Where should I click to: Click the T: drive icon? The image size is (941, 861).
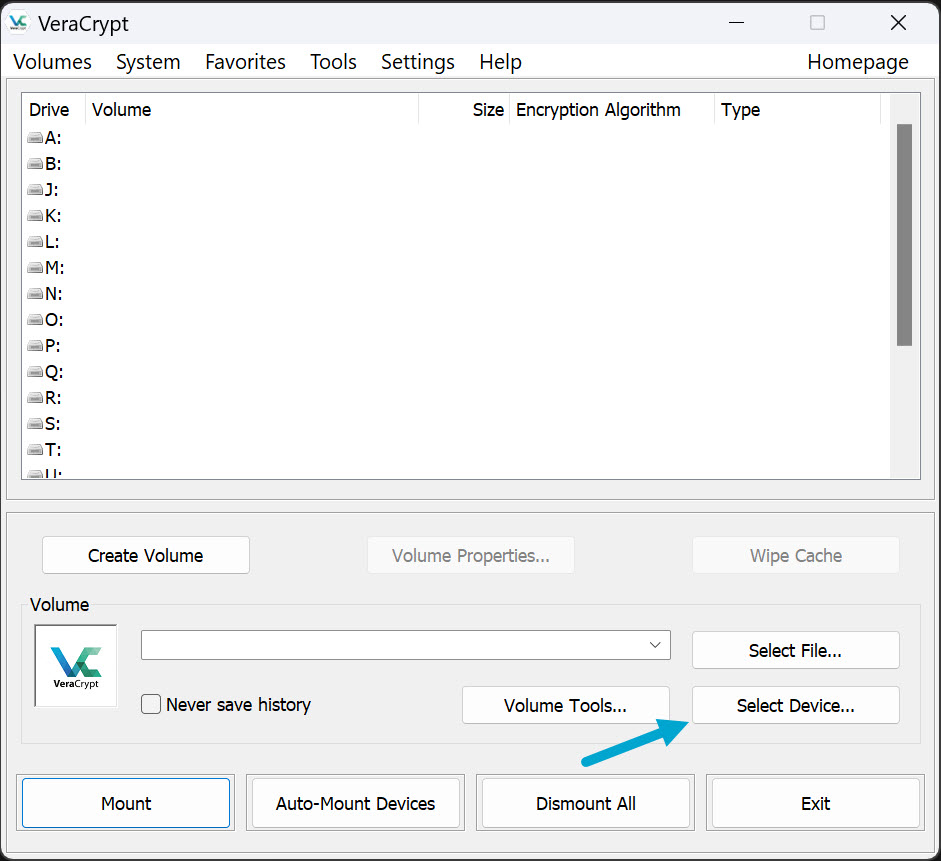(x=35, y=450)
